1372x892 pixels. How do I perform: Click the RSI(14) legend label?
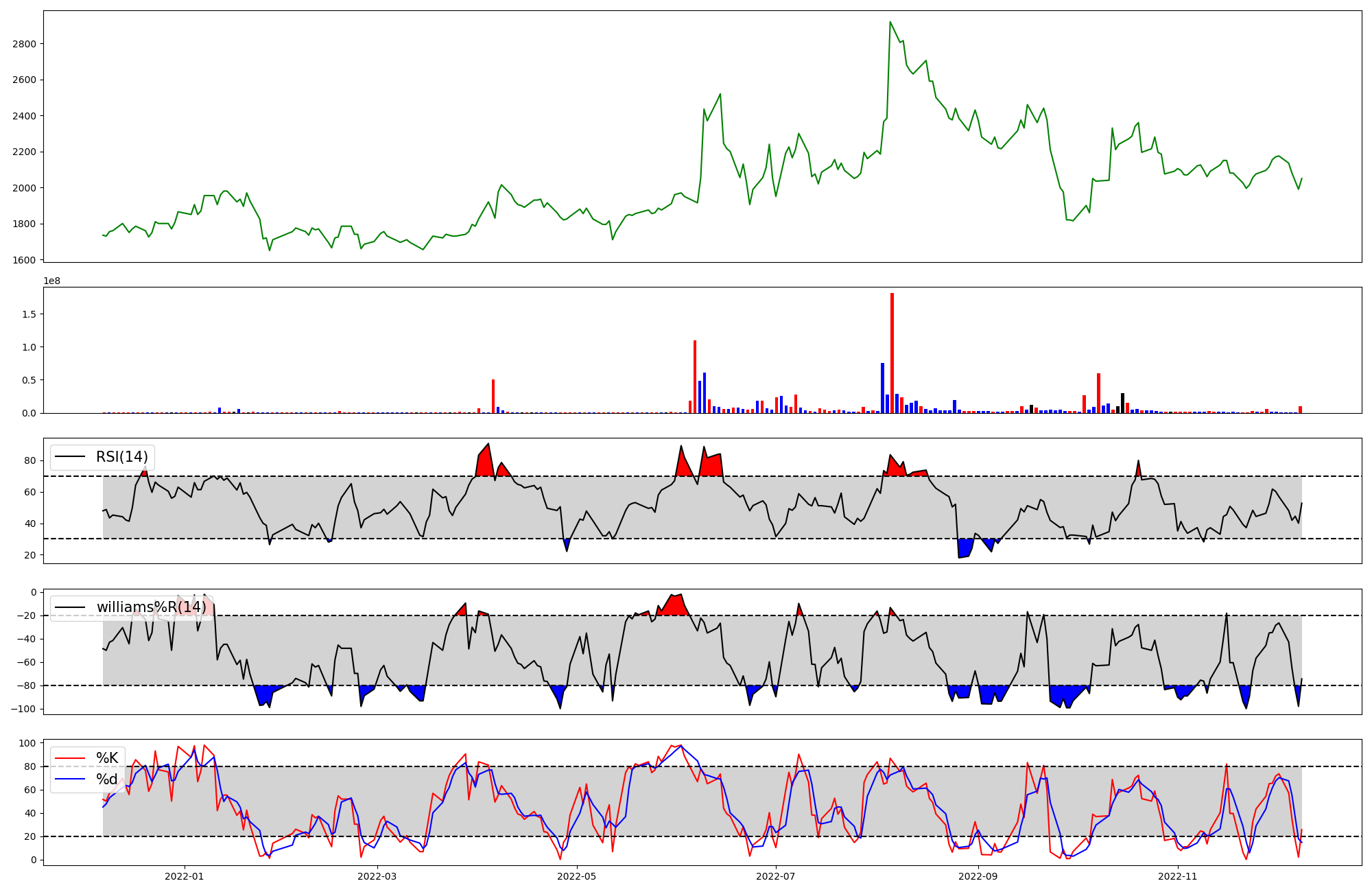tap(122, 457)
